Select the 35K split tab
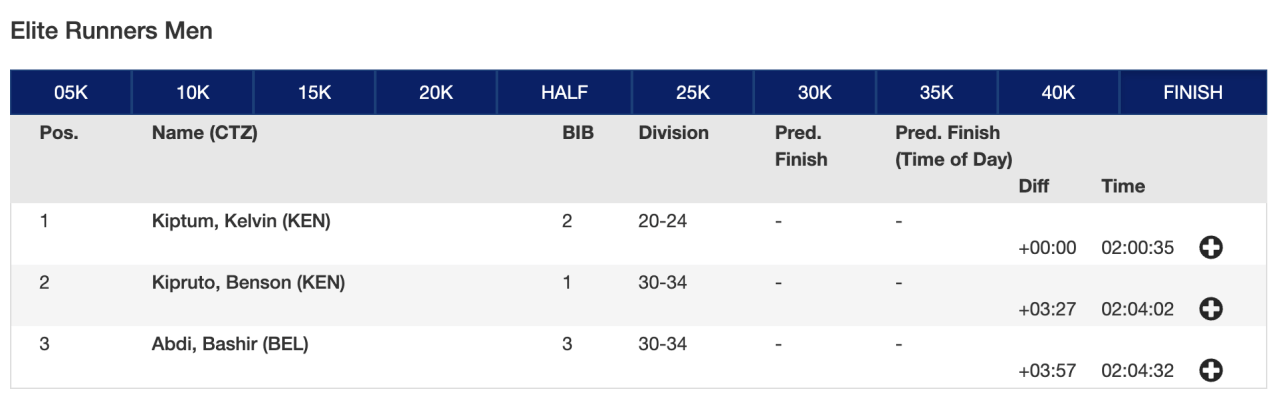This screenshot has width=1280, height=405. coord(936,93)
